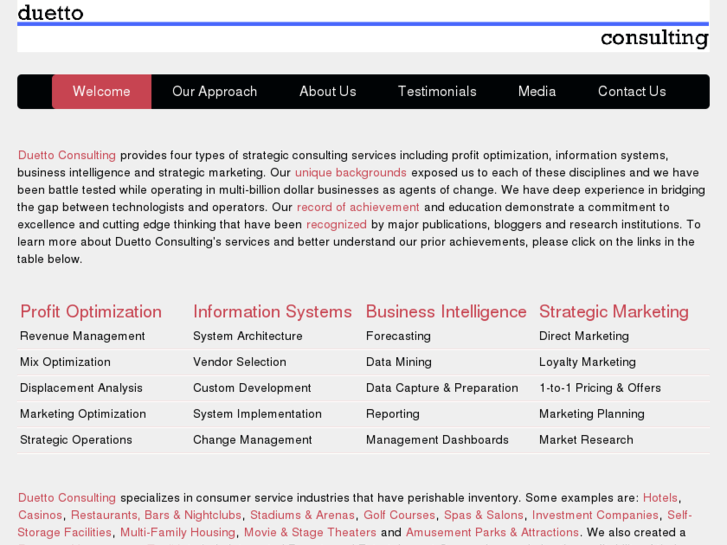Select Testimonials in the navigation bar
727x545 pixels.
tap(437, 91)
